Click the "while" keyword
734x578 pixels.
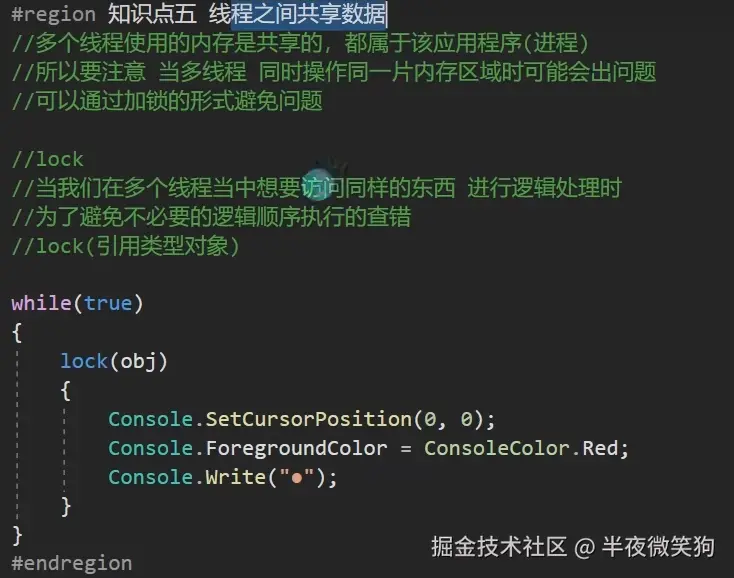pyautogui.click(x=41, y=303)
